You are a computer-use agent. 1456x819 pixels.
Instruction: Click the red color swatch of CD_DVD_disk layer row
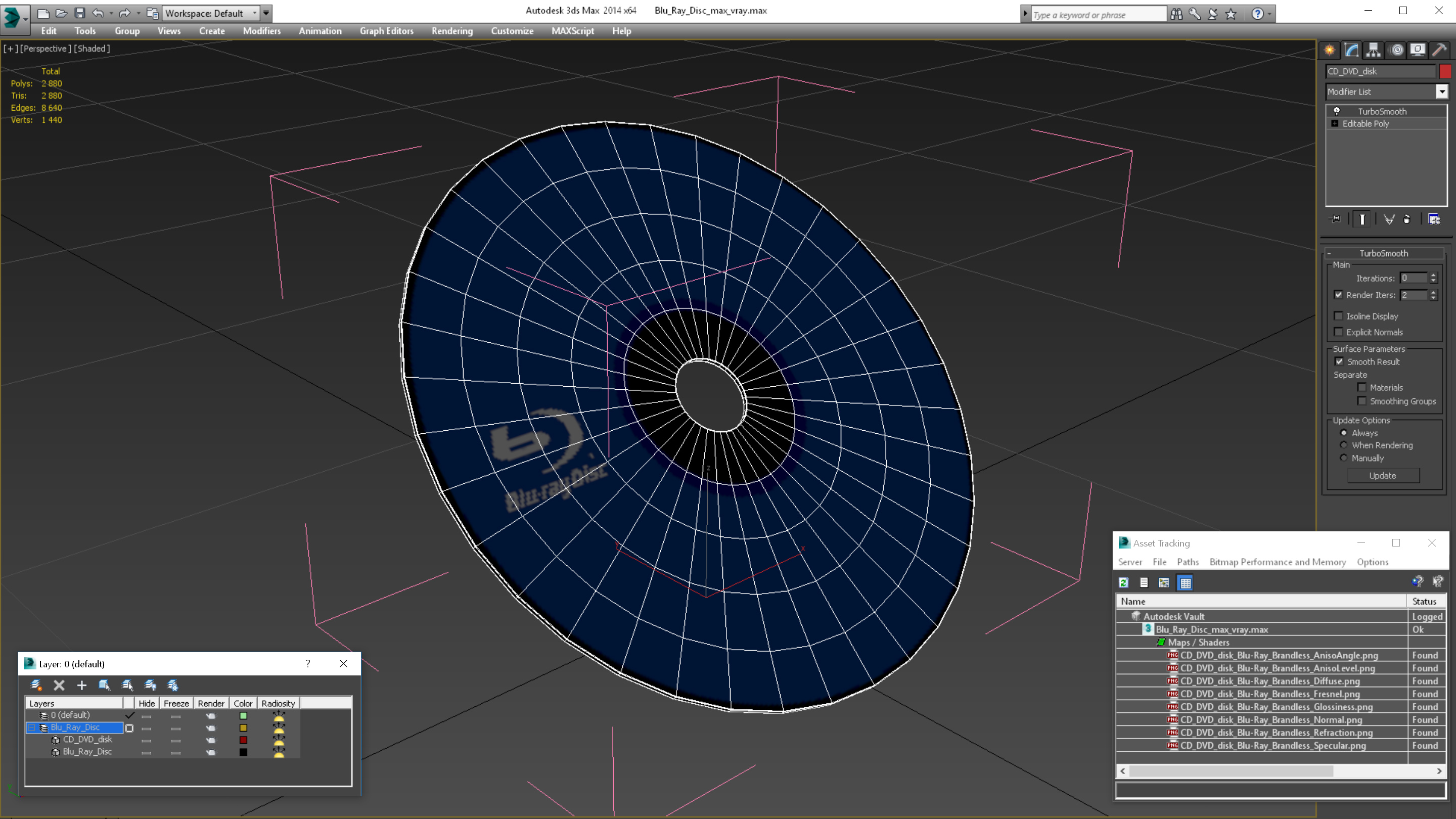[x=243, y=740]
